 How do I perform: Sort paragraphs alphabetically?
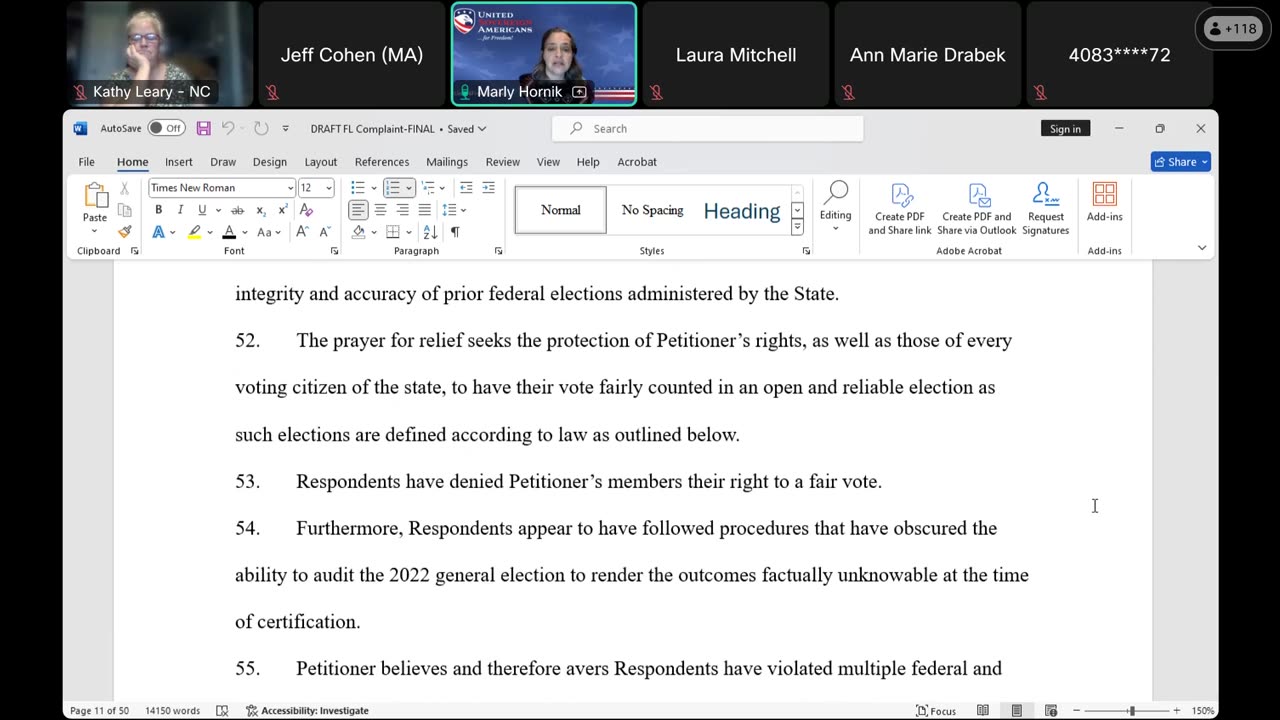click(x=430, y=232)
